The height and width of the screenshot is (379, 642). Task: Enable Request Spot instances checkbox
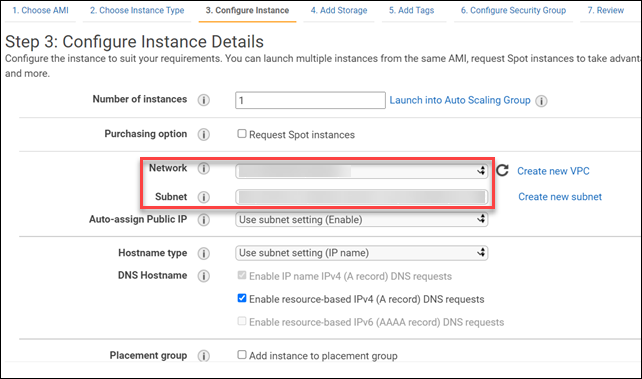pos(242,133)
